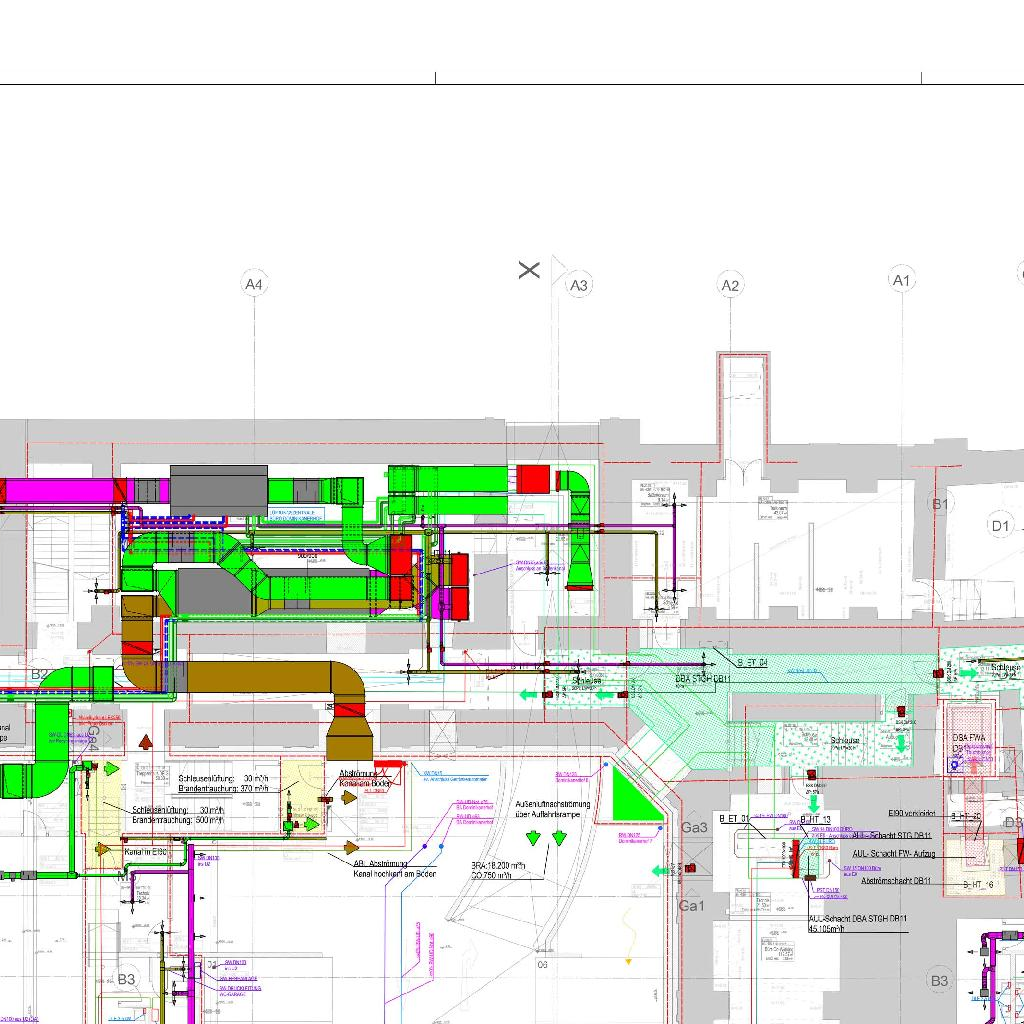Select the B_HT_13 annotation label
The height and width of the screenshot is (1024, 1024).
click(x=816, y=819)
